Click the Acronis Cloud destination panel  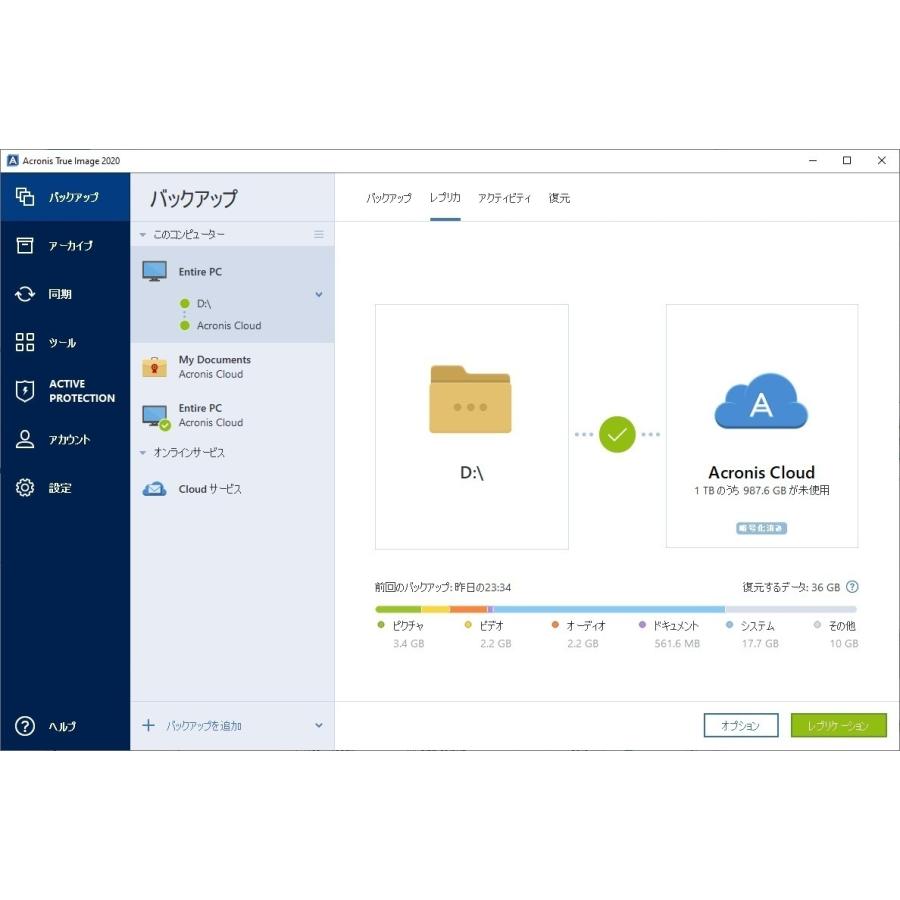tap(761, 426)
